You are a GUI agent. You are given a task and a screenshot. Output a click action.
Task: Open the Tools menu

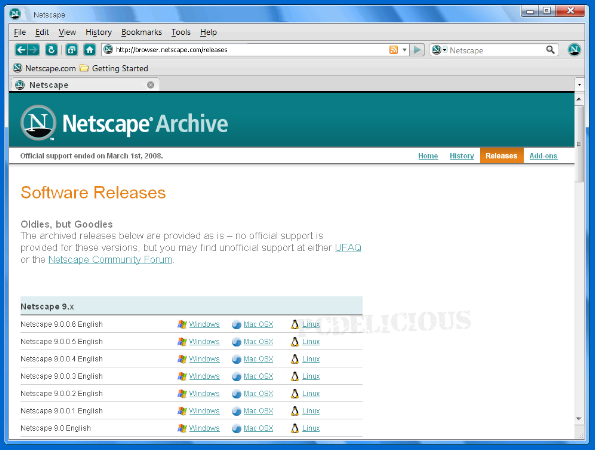coord(181,32)
